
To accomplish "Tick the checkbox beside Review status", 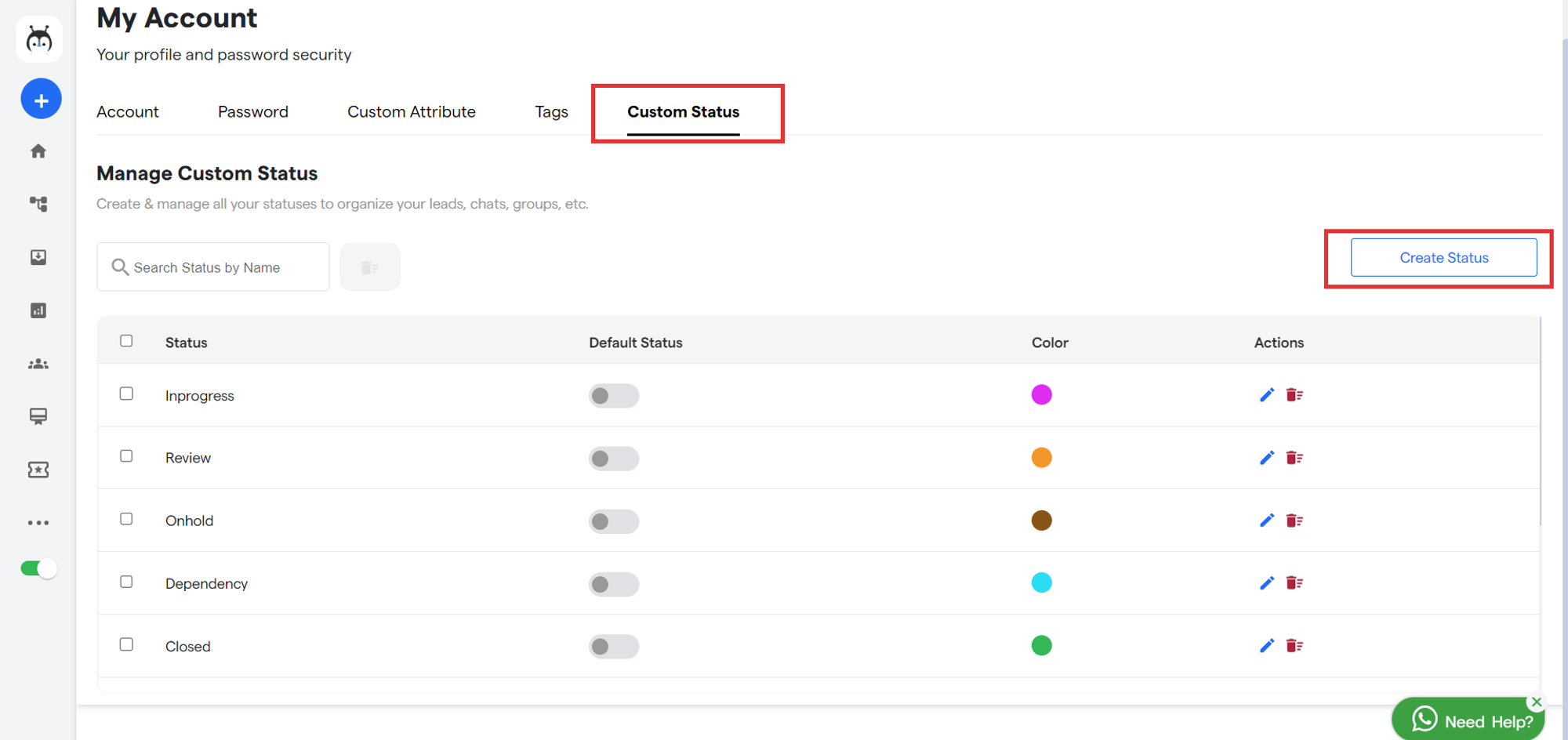I will (126, 456).
